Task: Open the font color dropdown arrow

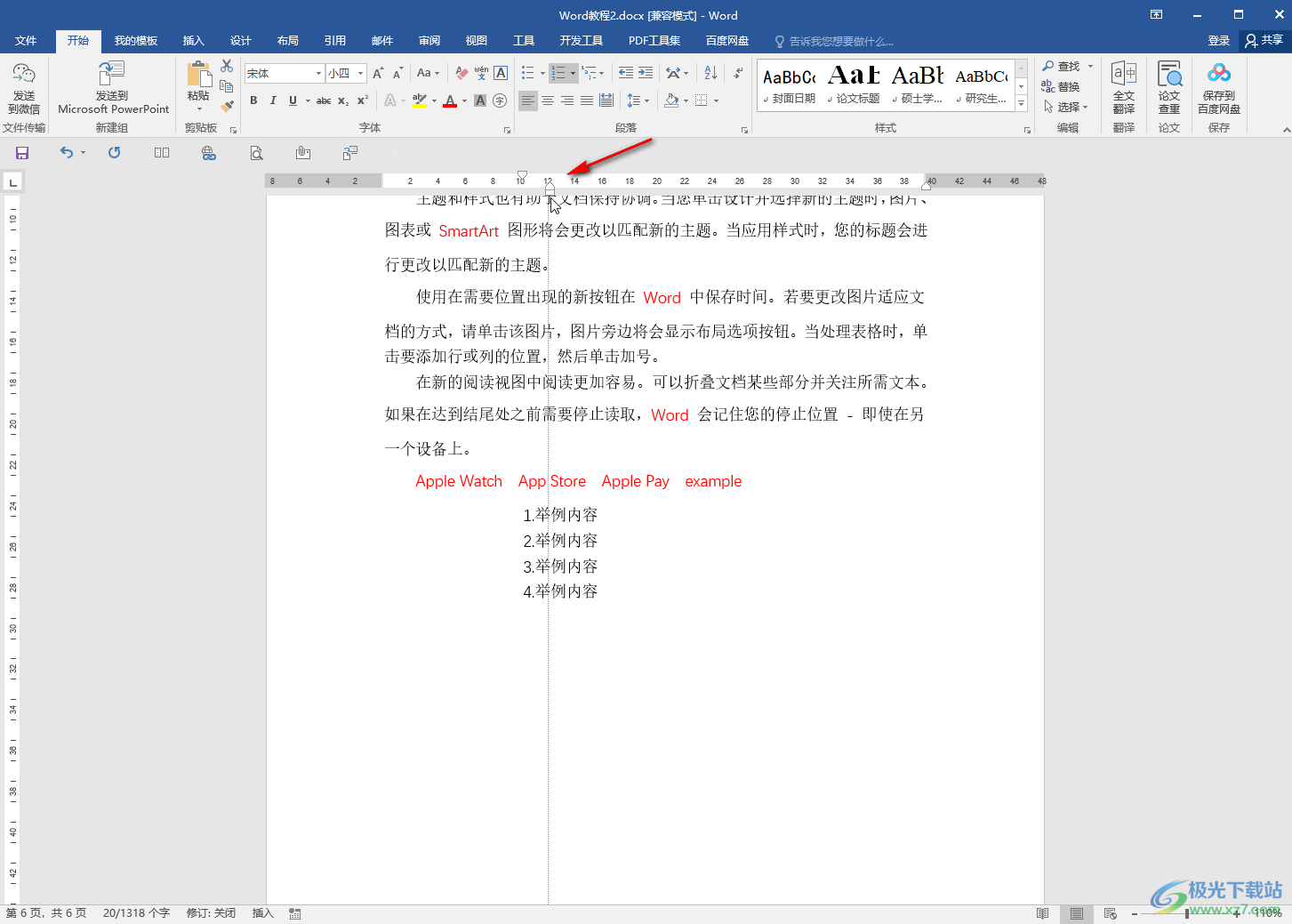Action: coord(464,100)
